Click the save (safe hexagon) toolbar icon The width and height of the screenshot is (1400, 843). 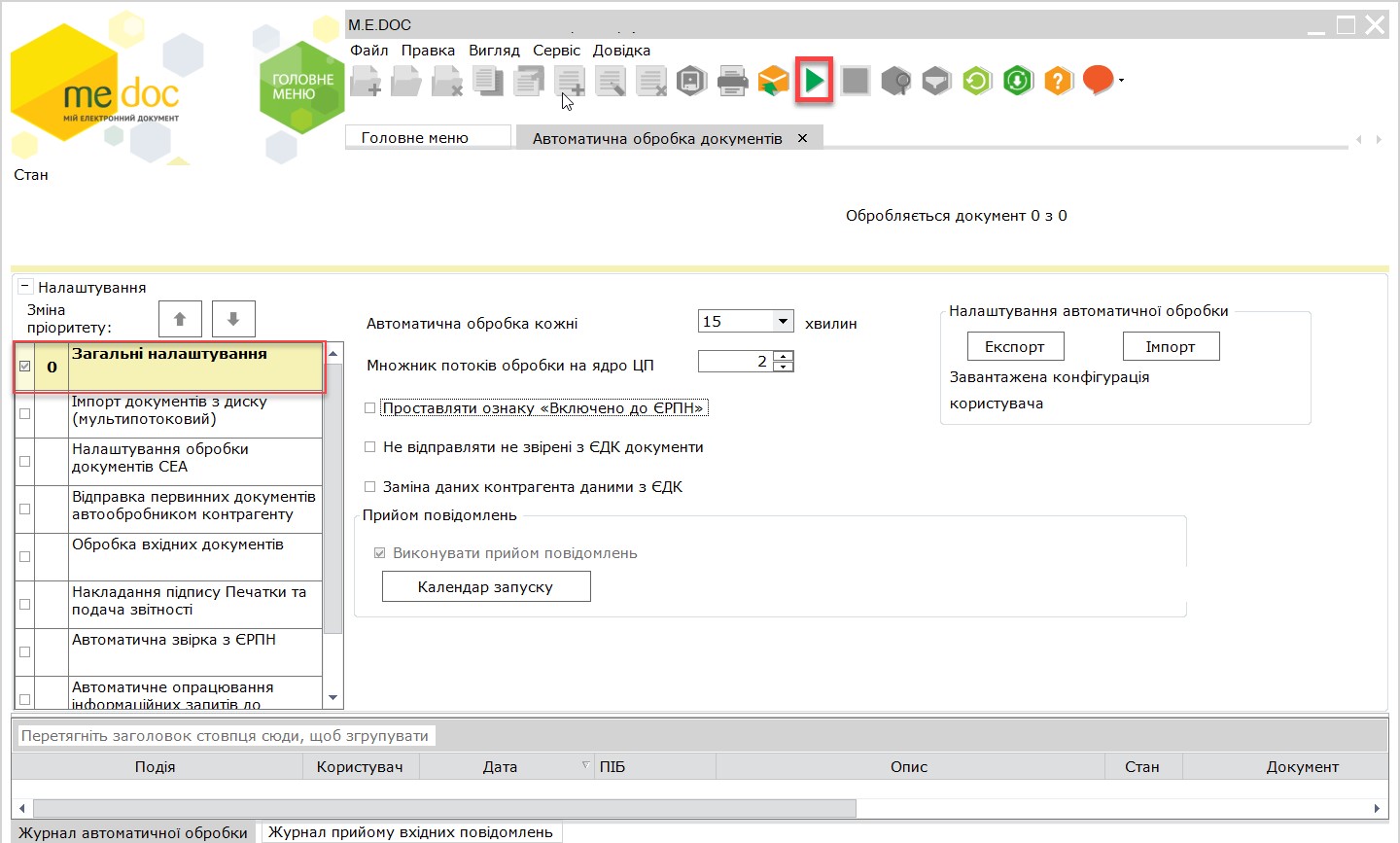tap(691, 81)
